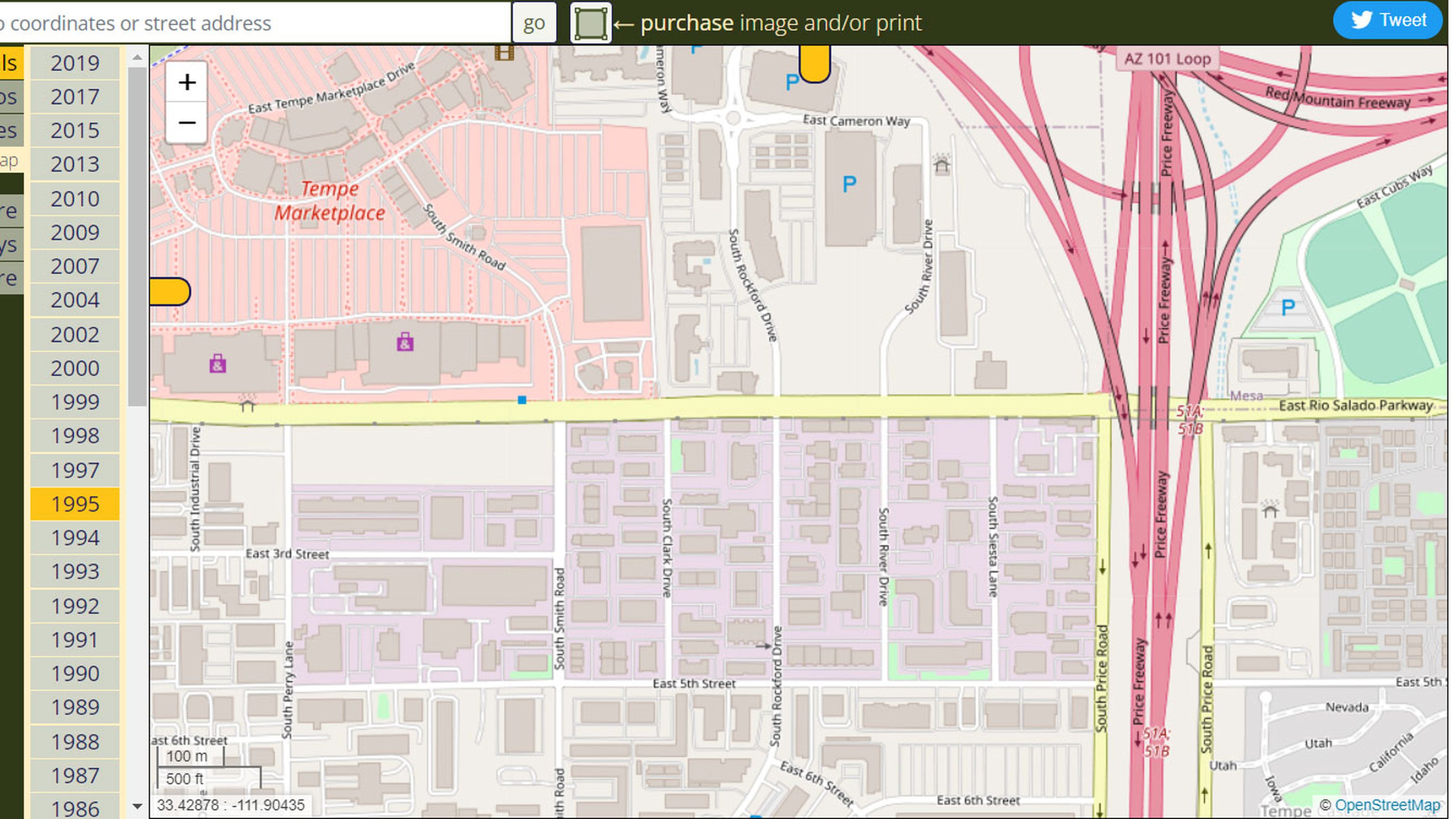
Task: Click the year list scroll up arrow
Action: (137, 57)
